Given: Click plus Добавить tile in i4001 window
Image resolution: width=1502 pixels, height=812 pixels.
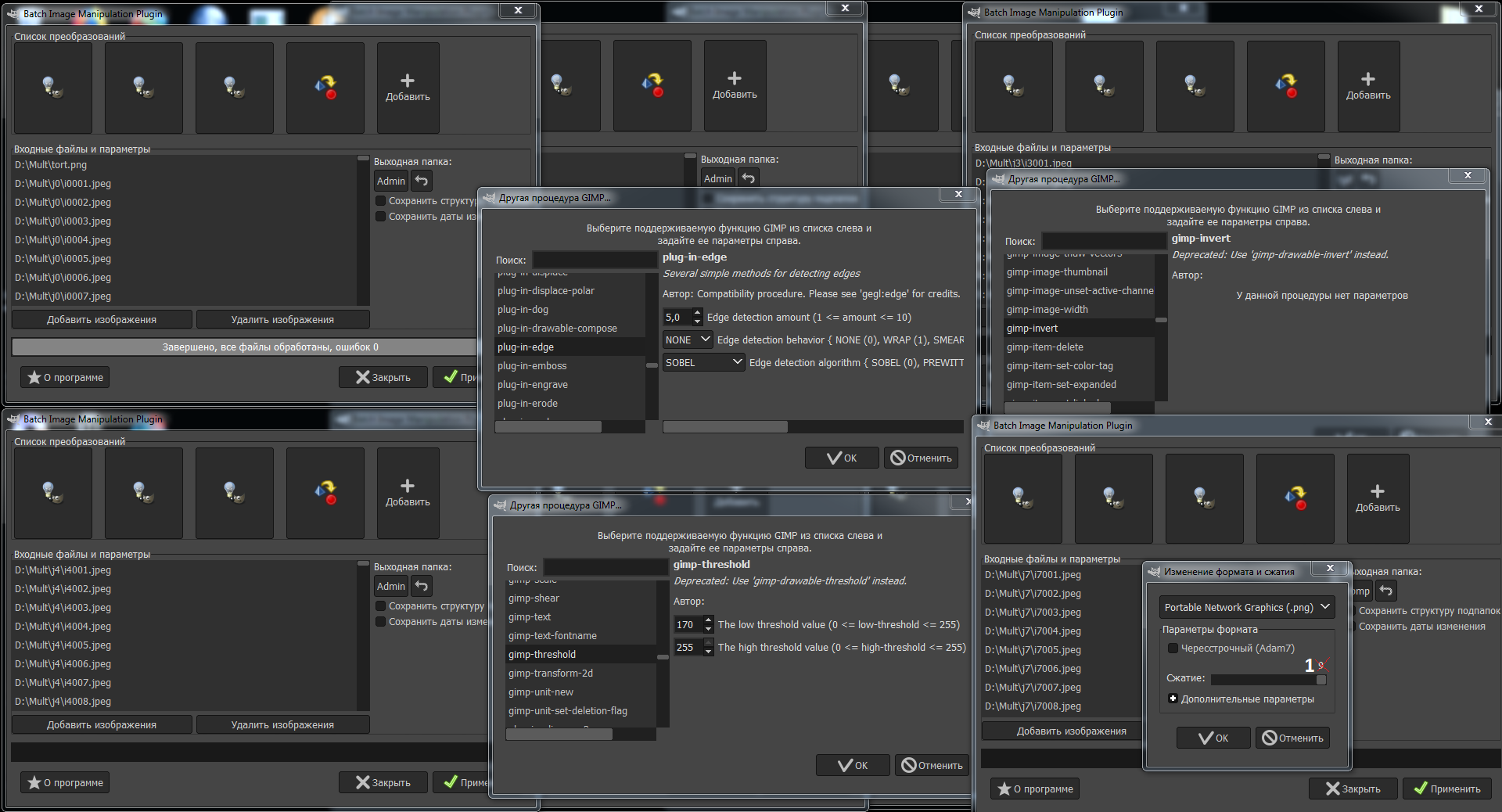Looking at the screenshot, I should 408,493.
